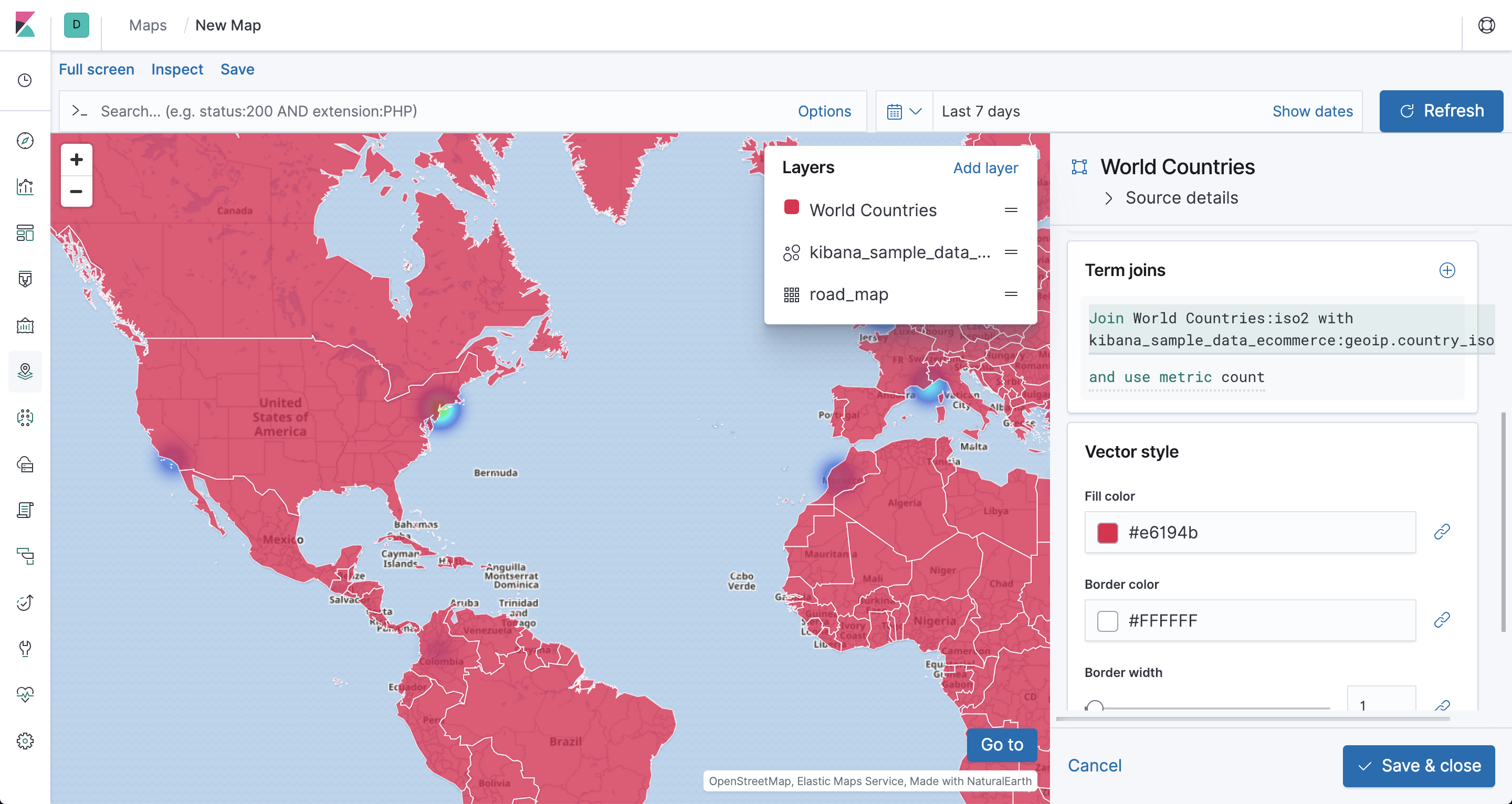Open the search bar Options menu
This screenshot has width=1512, height=804.
pos(824,111)
